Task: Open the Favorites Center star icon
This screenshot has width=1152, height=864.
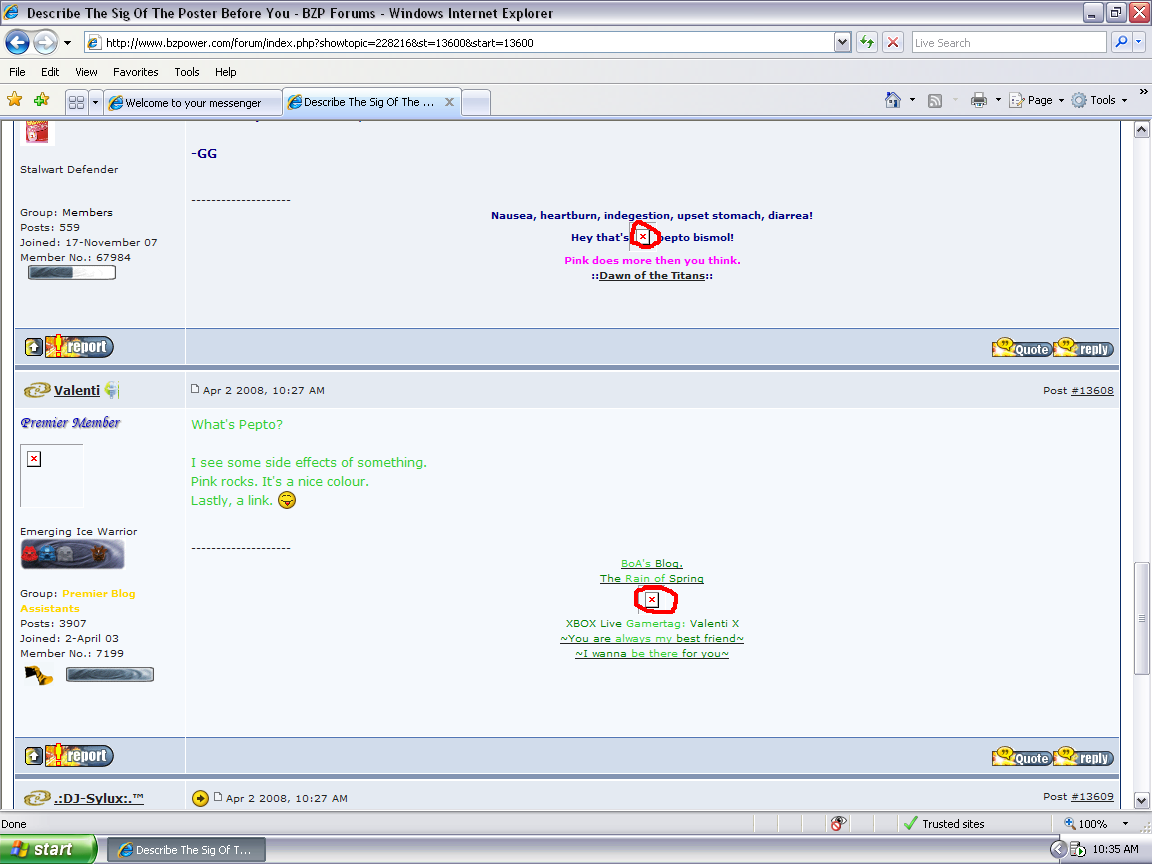Action: [x=15, y=100]
